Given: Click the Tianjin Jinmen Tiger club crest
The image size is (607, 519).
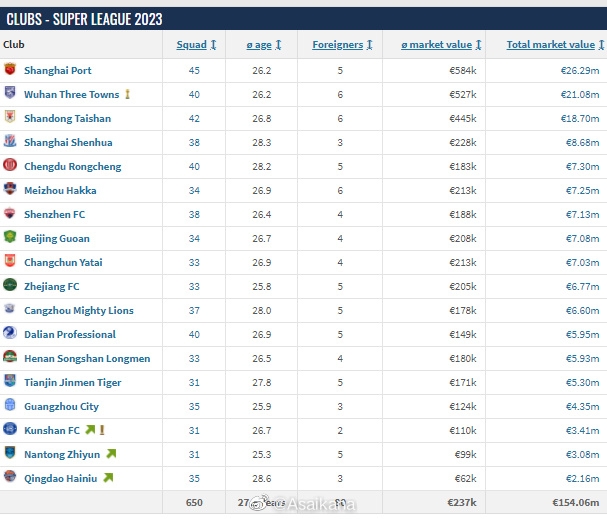Looking at the screenshot, I should point(10,381).
